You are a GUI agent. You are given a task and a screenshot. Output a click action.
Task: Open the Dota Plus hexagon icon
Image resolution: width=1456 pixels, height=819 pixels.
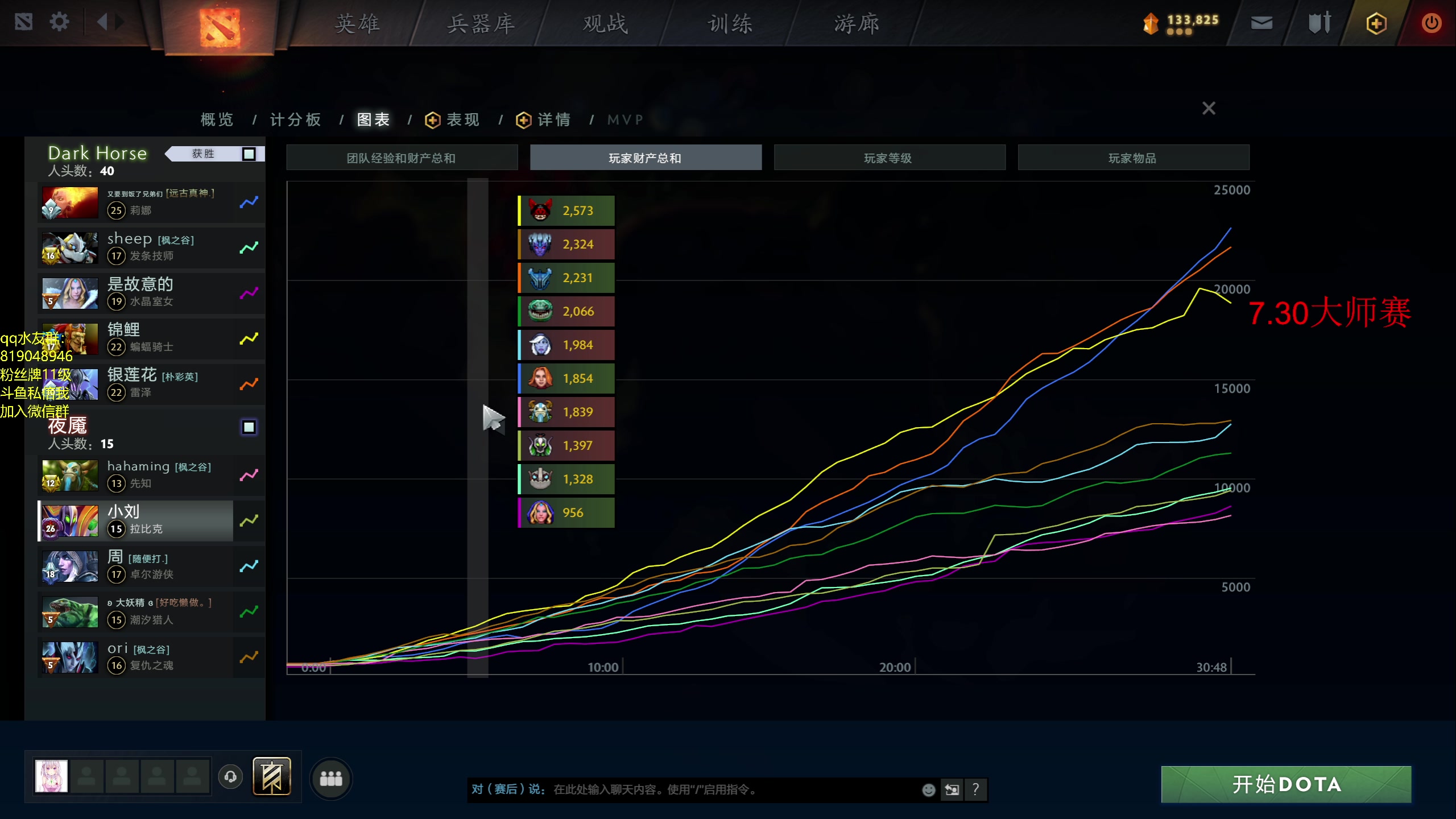tap(1376, 23)
